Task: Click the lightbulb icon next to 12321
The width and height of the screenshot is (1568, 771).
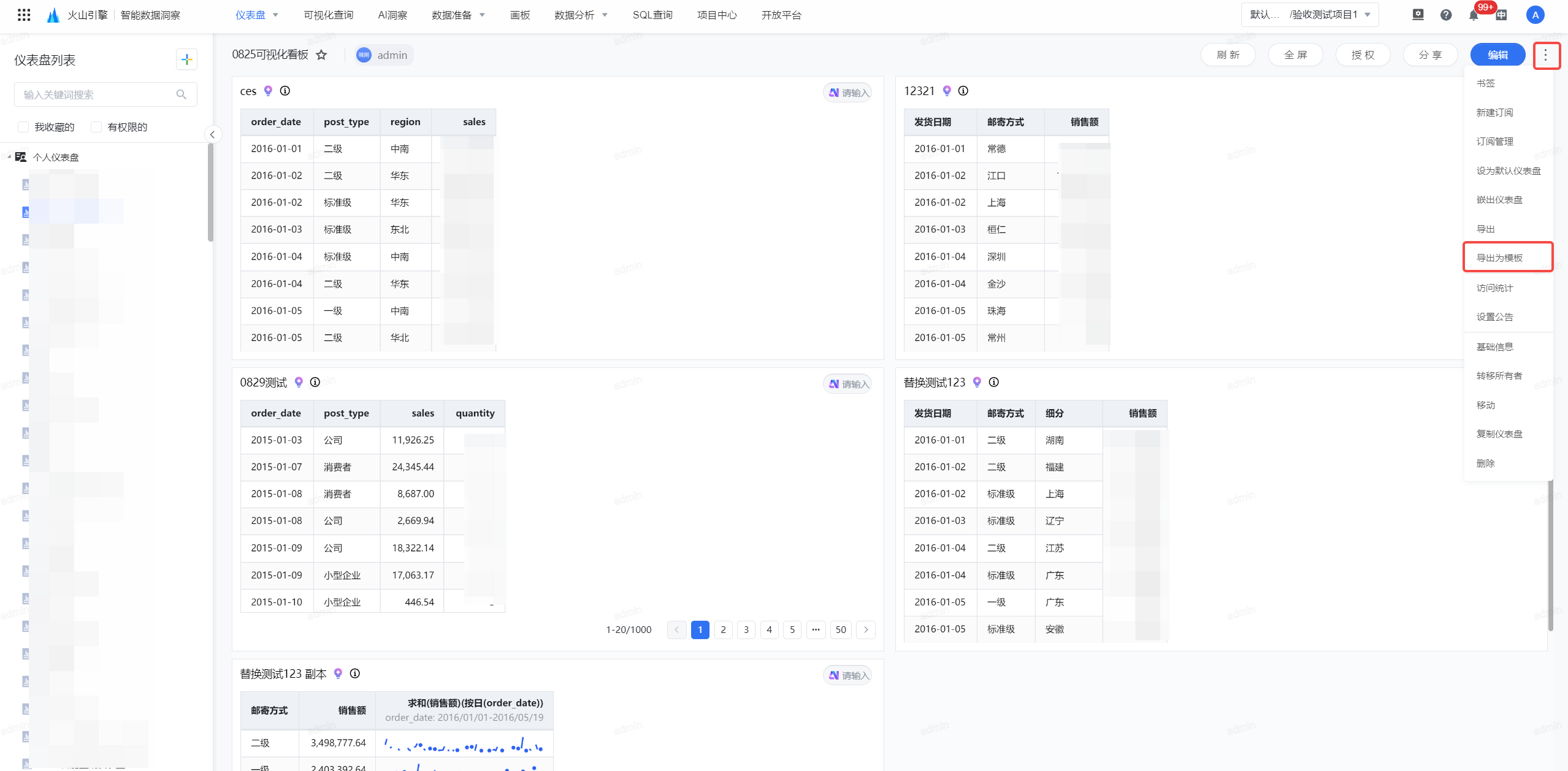Action: [947, 91]
